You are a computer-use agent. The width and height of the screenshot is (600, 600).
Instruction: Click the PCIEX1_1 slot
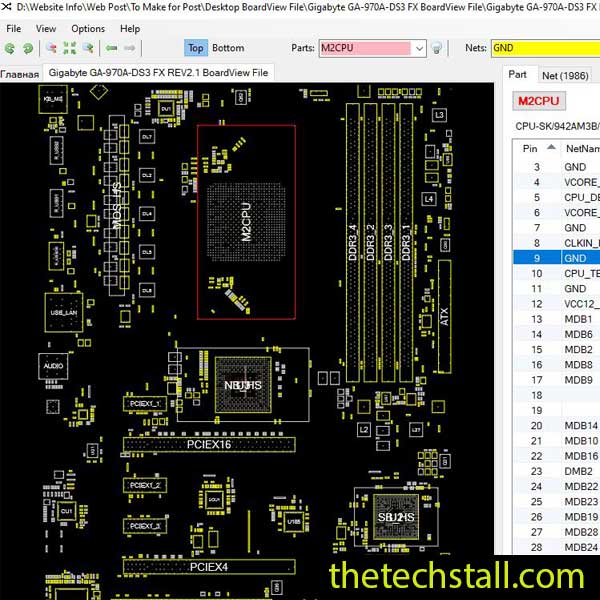point(145,404)
